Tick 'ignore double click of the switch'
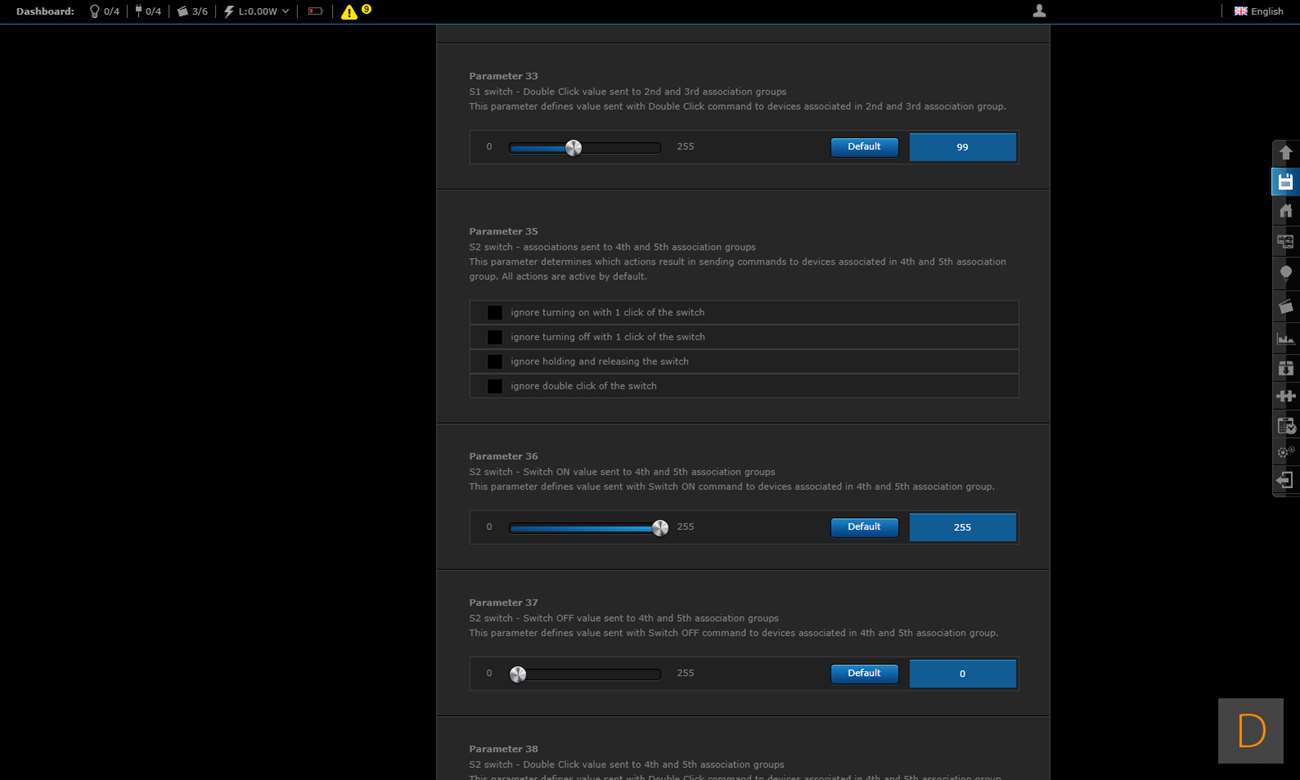1300x780 pixels. coord(495,386)
